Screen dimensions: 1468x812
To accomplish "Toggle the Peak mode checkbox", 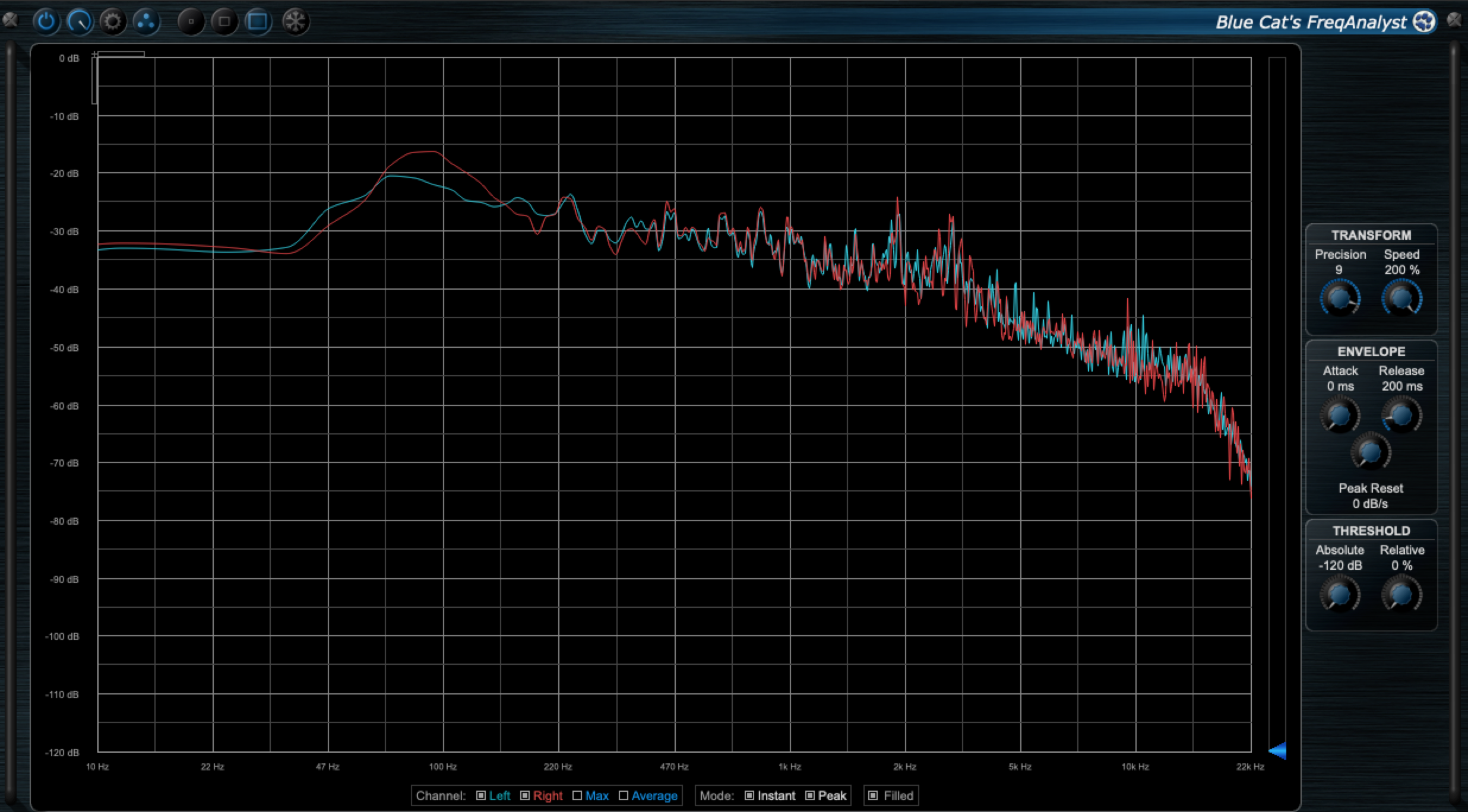I will [810, 795].
